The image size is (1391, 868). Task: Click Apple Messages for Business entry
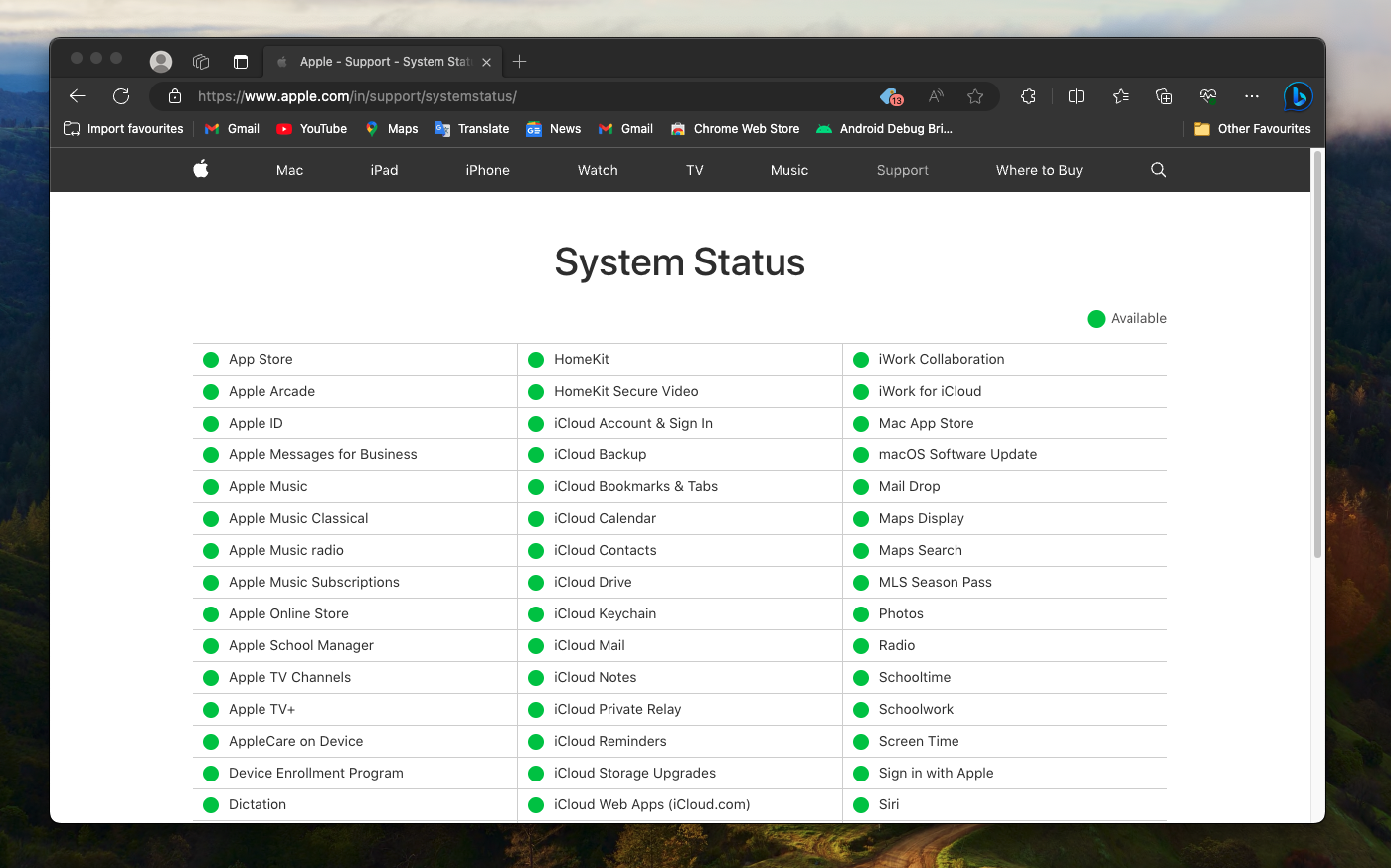point(355,454)
